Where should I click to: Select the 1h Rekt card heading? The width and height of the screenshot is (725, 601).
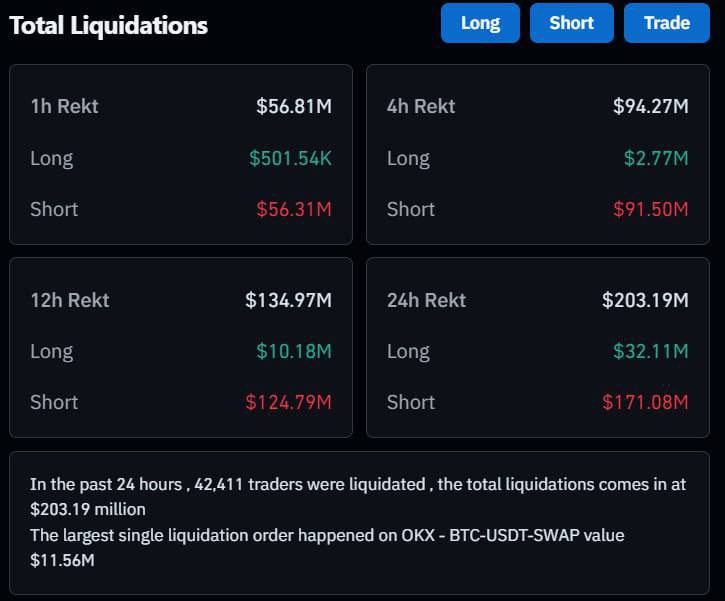click(65, 106)
